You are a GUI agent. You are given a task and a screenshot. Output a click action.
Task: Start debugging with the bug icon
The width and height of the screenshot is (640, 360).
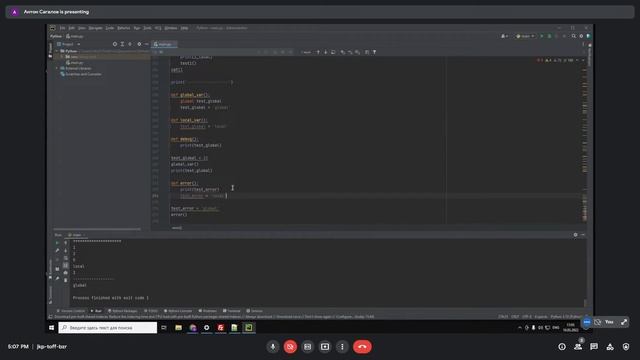click(549, 36)
